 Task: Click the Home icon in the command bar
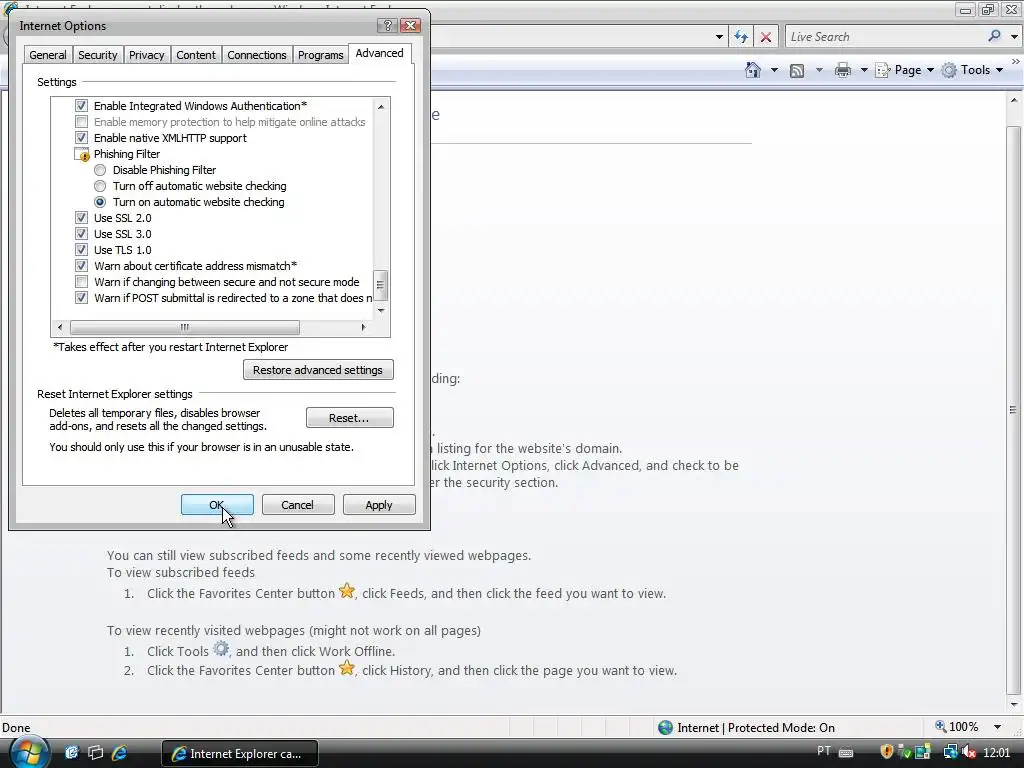pos(753,70)
